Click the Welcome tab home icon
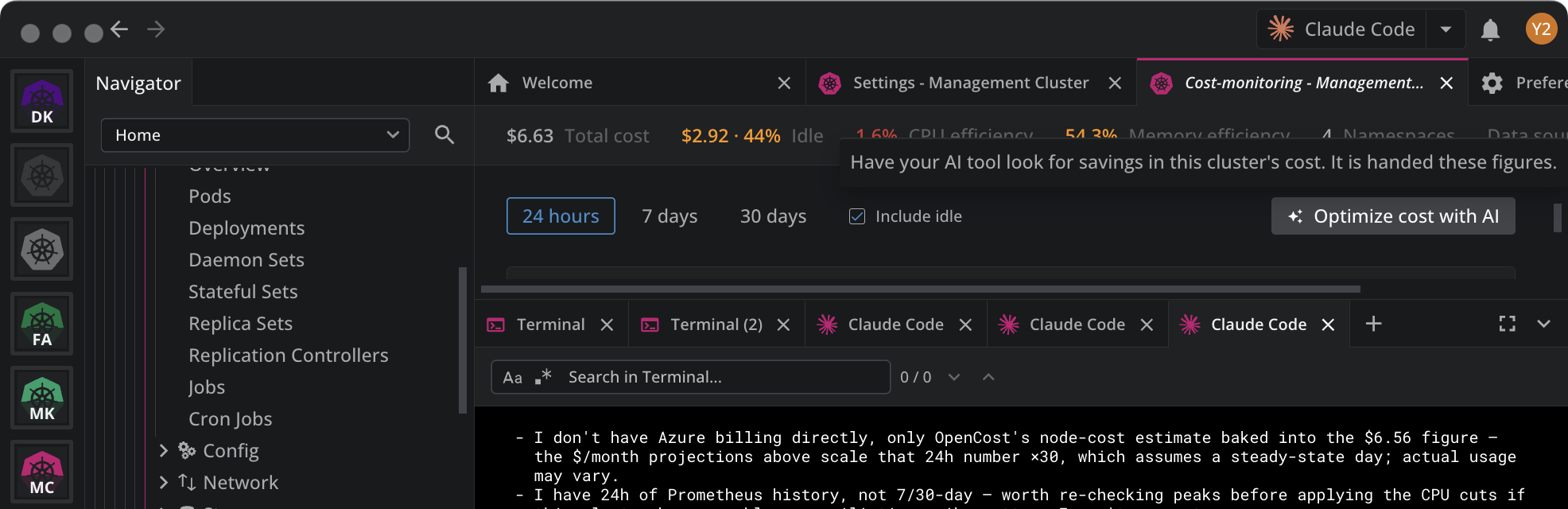 499,83
